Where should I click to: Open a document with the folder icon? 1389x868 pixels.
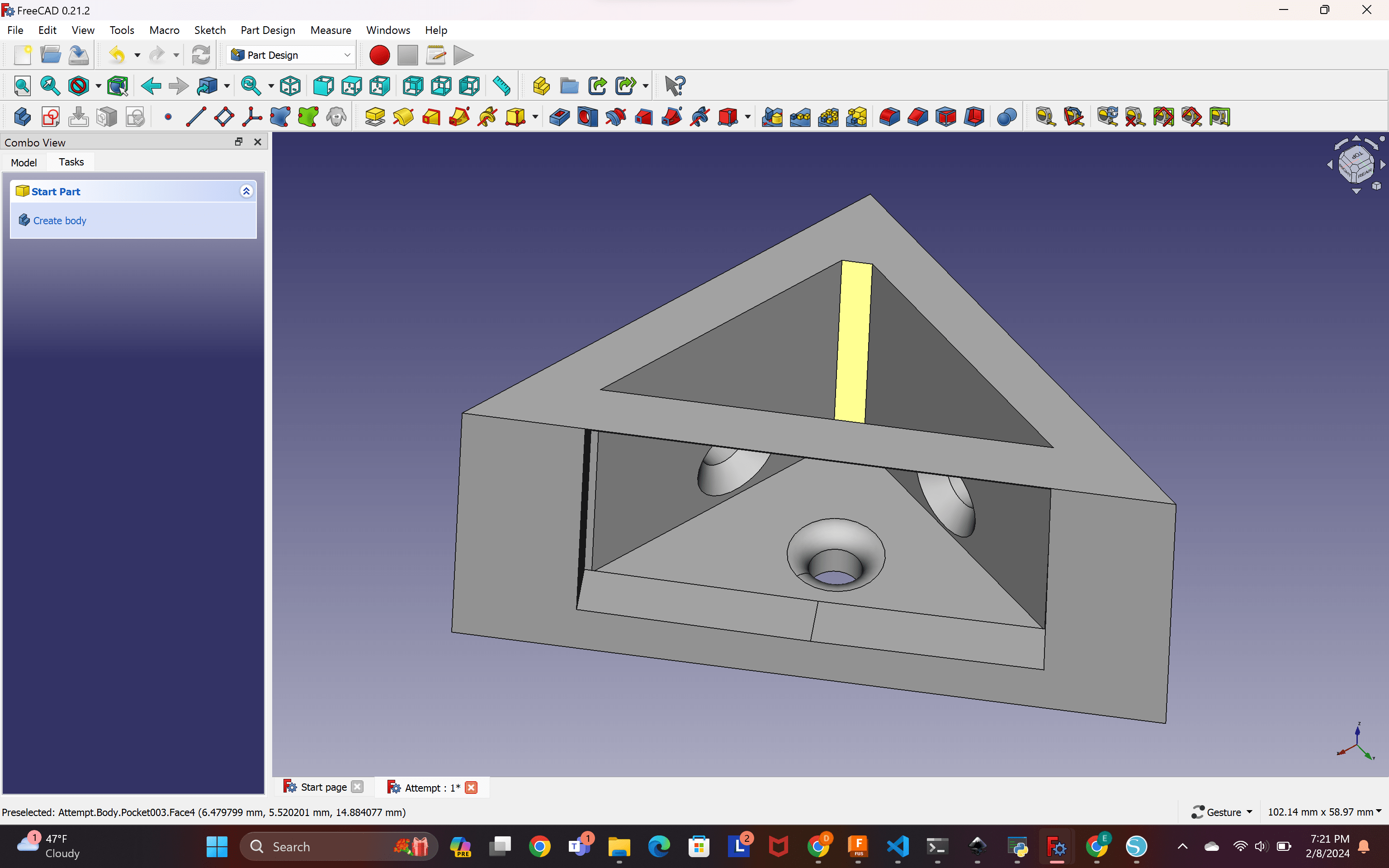tap(51, 55)
